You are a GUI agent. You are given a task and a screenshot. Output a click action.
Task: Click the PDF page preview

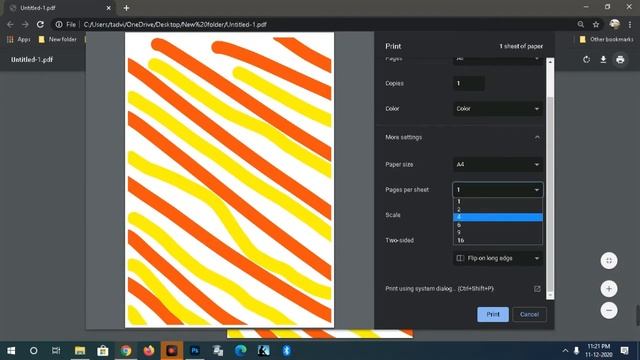click(x=229, y=180)
